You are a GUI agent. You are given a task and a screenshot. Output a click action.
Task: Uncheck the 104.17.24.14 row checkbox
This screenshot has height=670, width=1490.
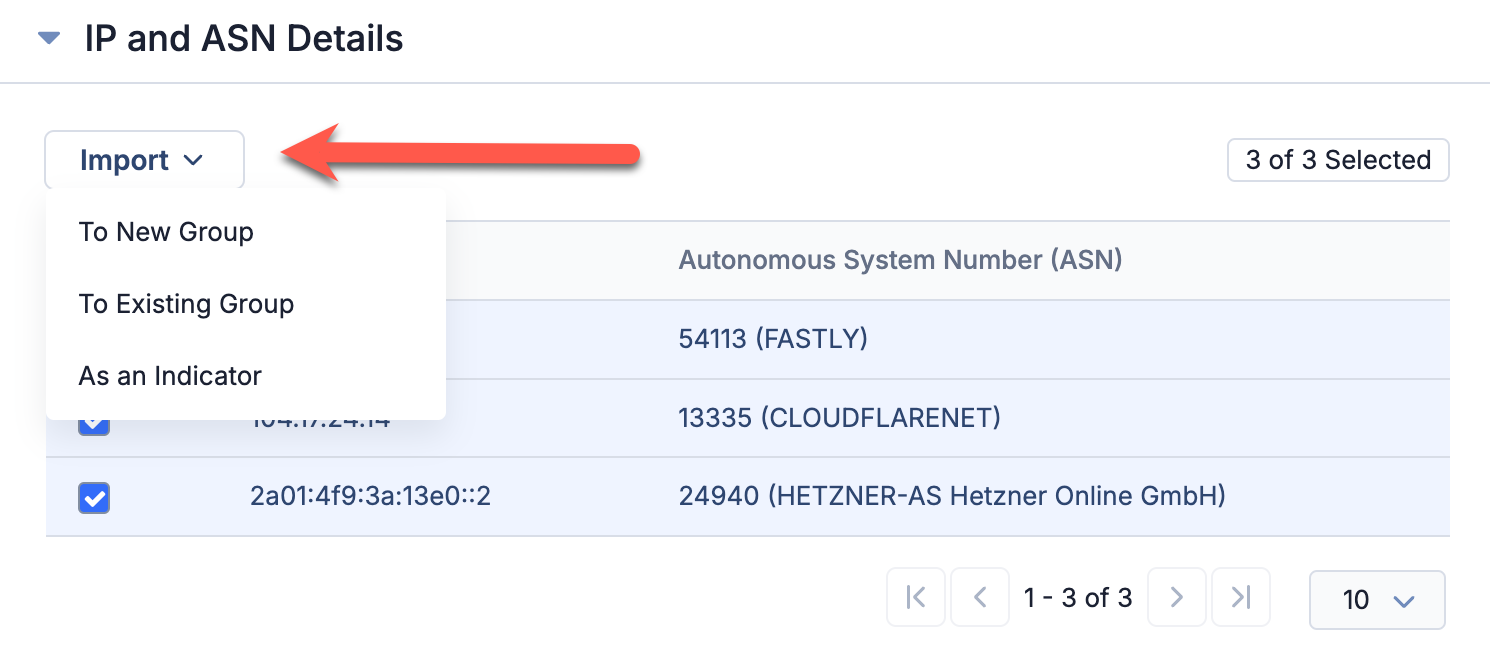click(93, 421)
